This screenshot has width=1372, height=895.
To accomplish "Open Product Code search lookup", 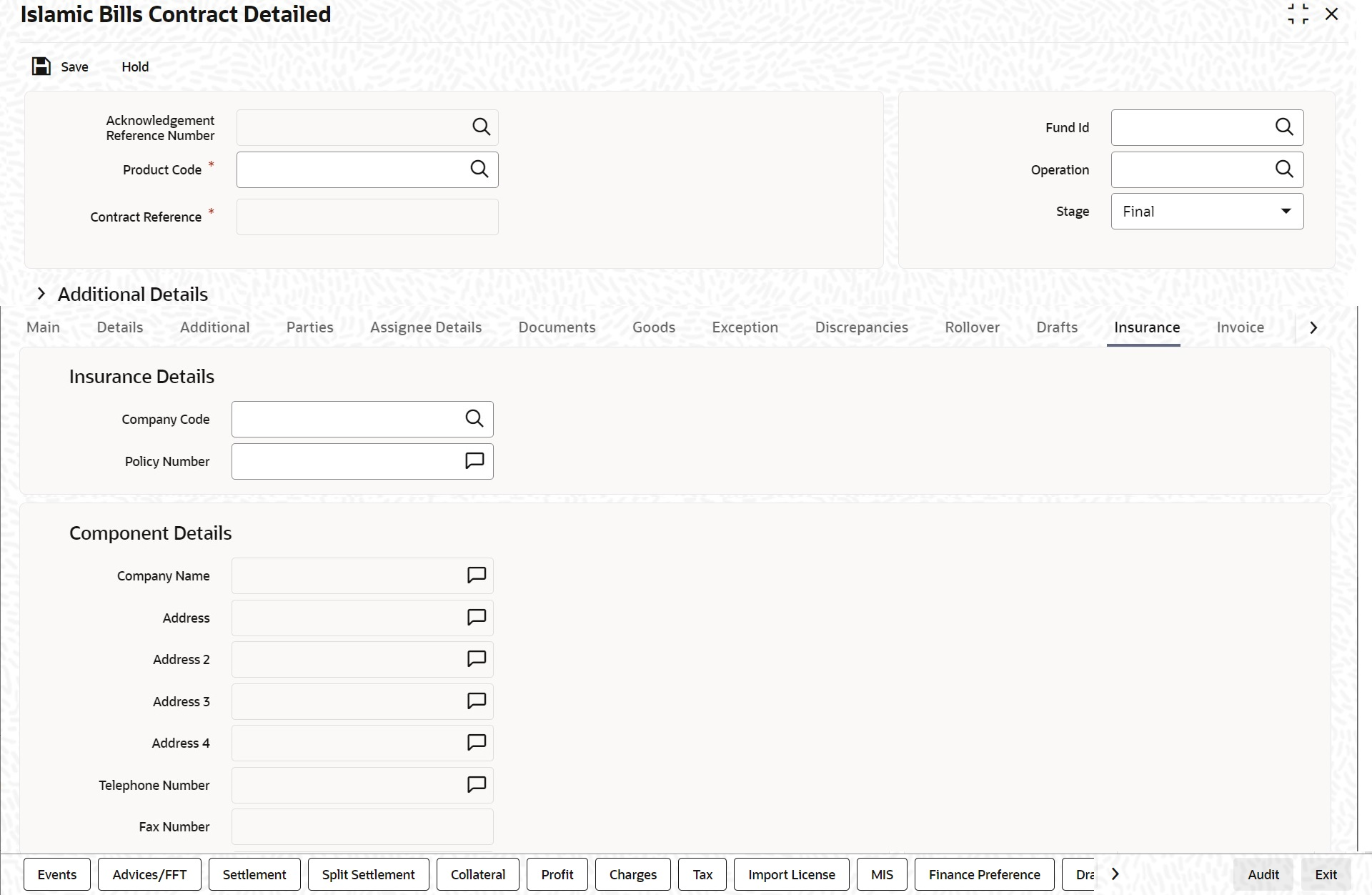I will click(479, 169).
